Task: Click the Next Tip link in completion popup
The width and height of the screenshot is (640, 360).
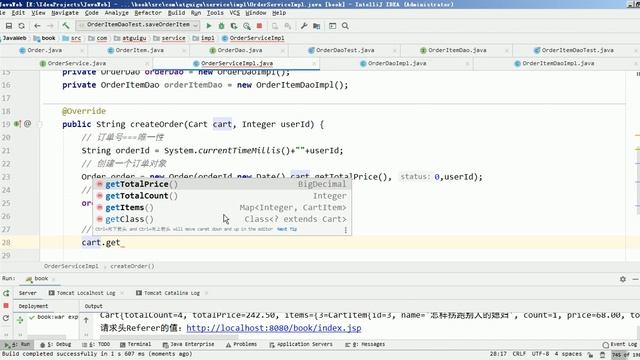Action: click(287, 229)
